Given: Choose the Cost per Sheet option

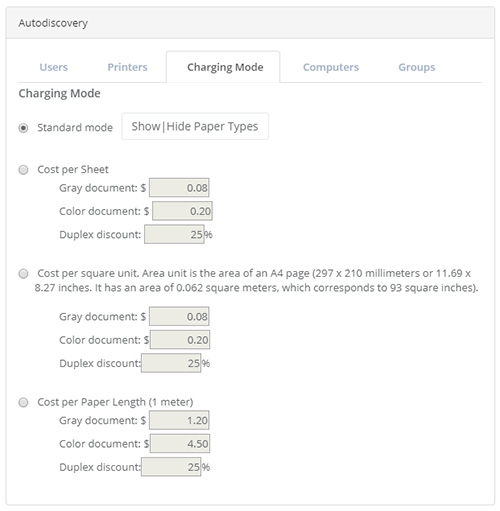Looking at the screenshot, I should click(23, 170).
